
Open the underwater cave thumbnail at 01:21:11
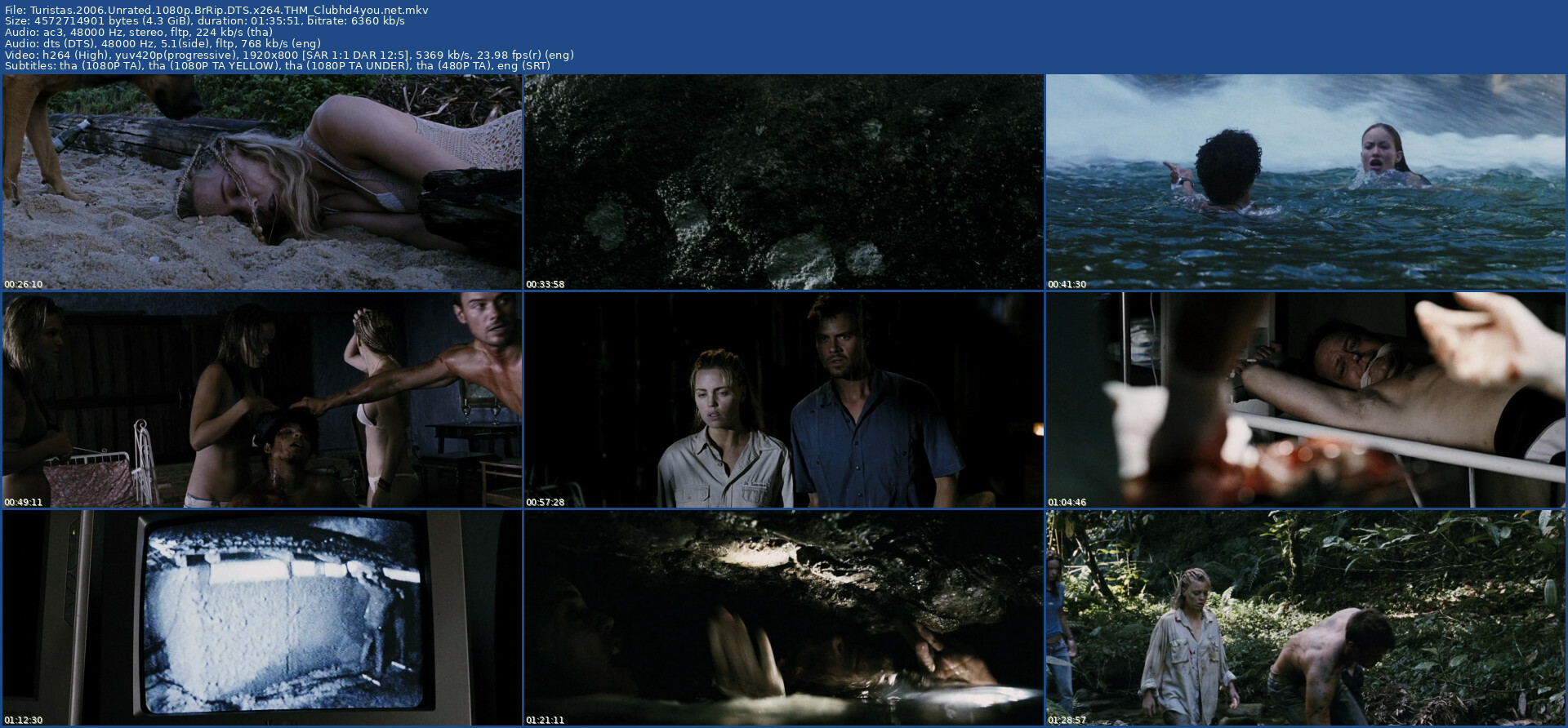click(784, 618)
